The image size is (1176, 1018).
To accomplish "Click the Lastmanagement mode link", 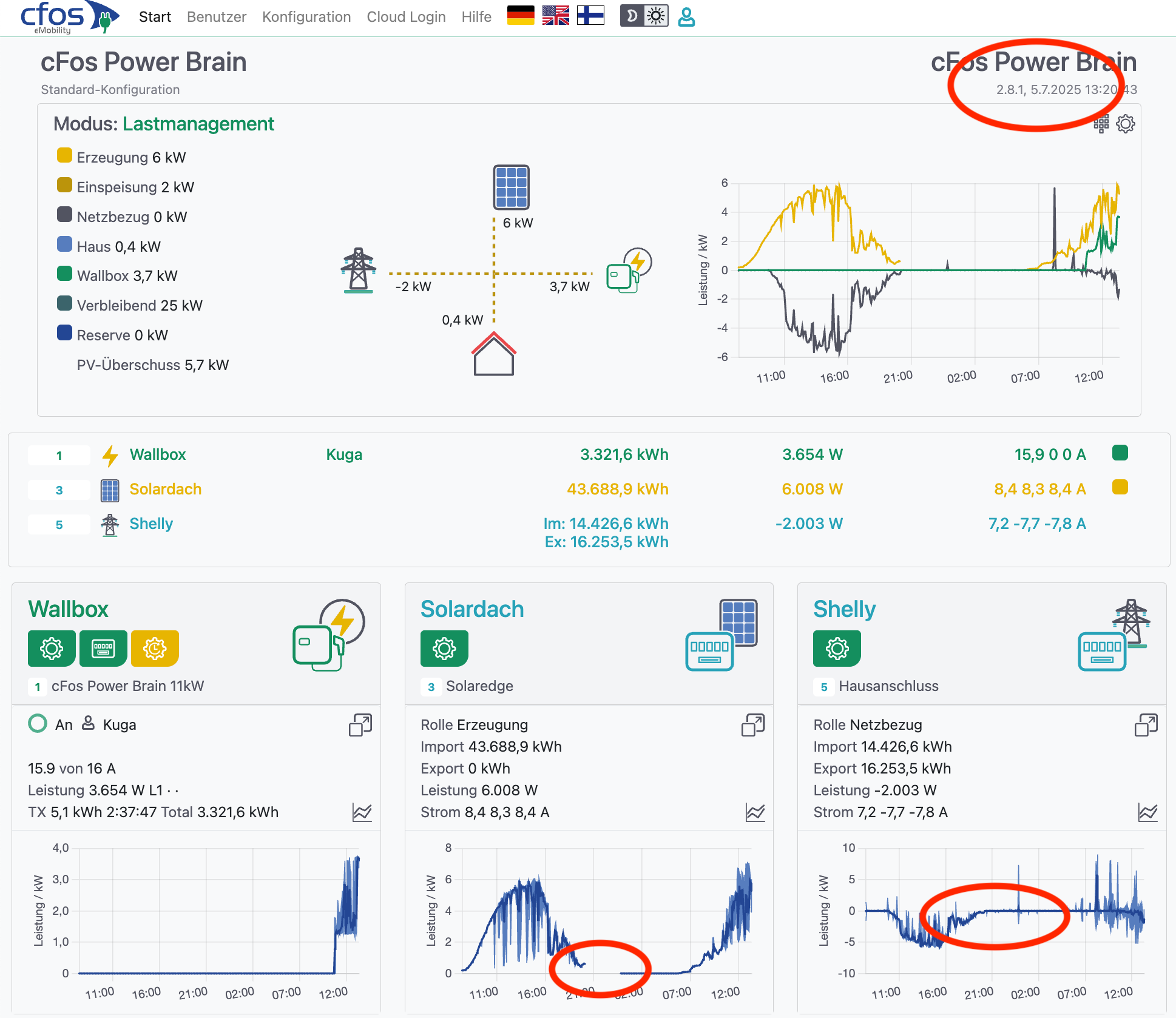I will coord(198,124).
